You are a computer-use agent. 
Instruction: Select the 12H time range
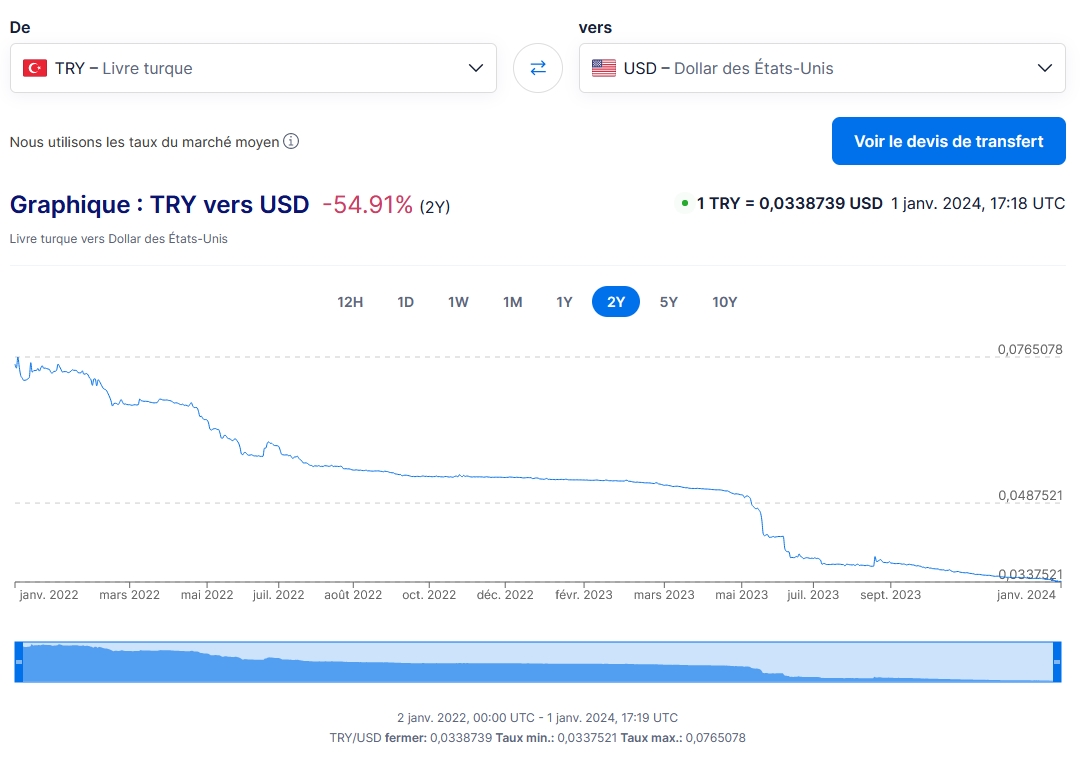[x=350, y=302]
